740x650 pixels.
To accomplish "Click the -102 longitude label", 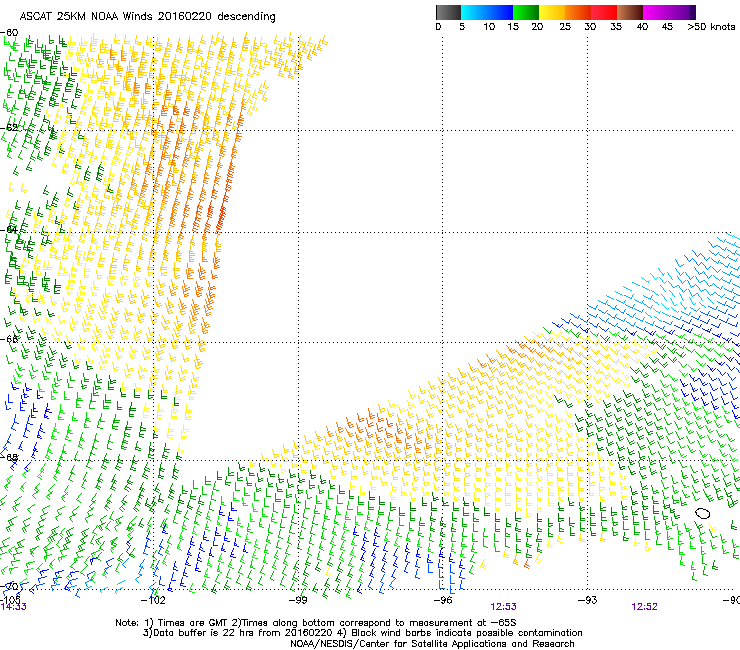I will coord(153,600).
